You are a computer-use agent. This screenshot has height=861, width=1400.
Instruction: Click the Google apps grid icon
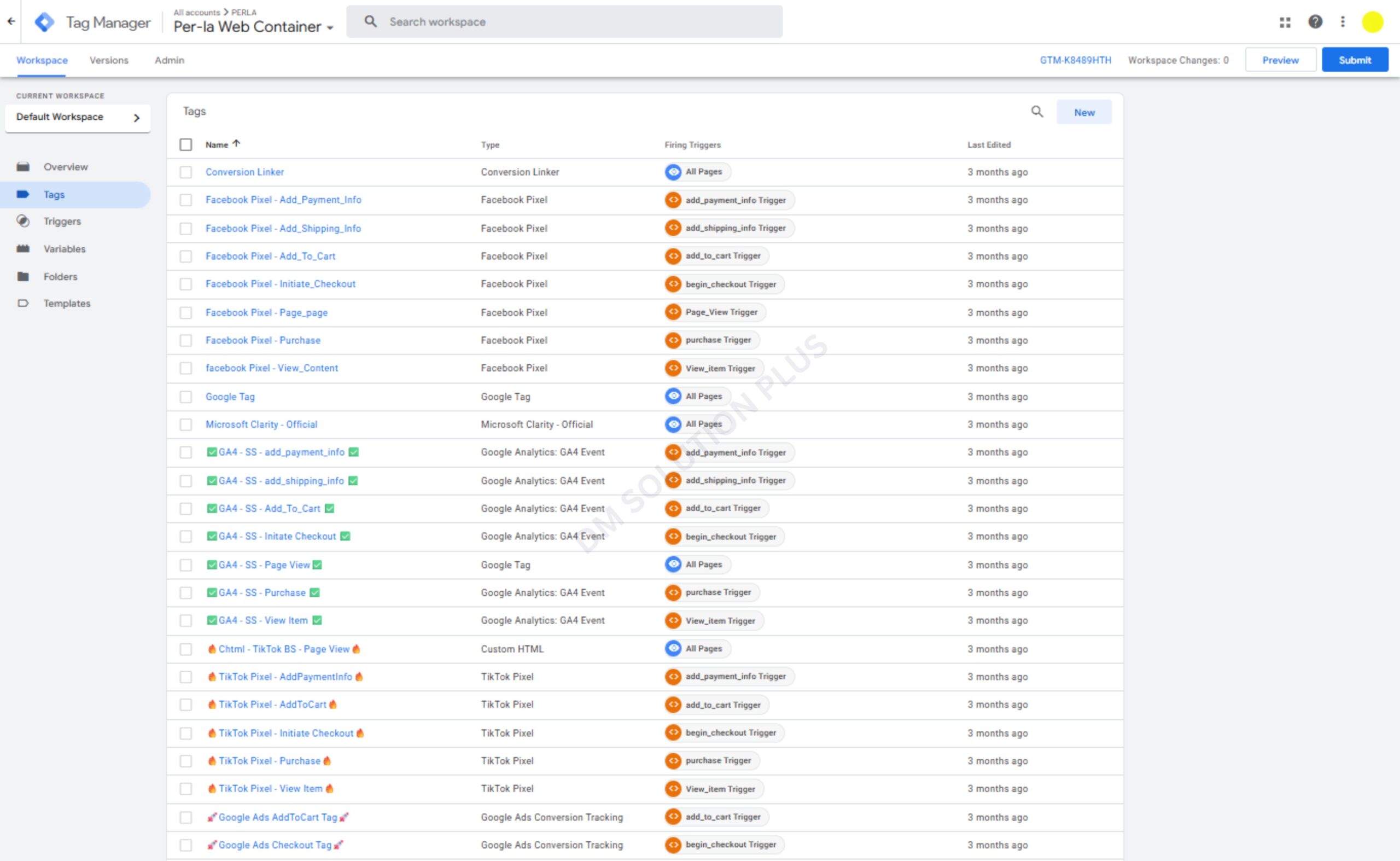(1285, 22)
